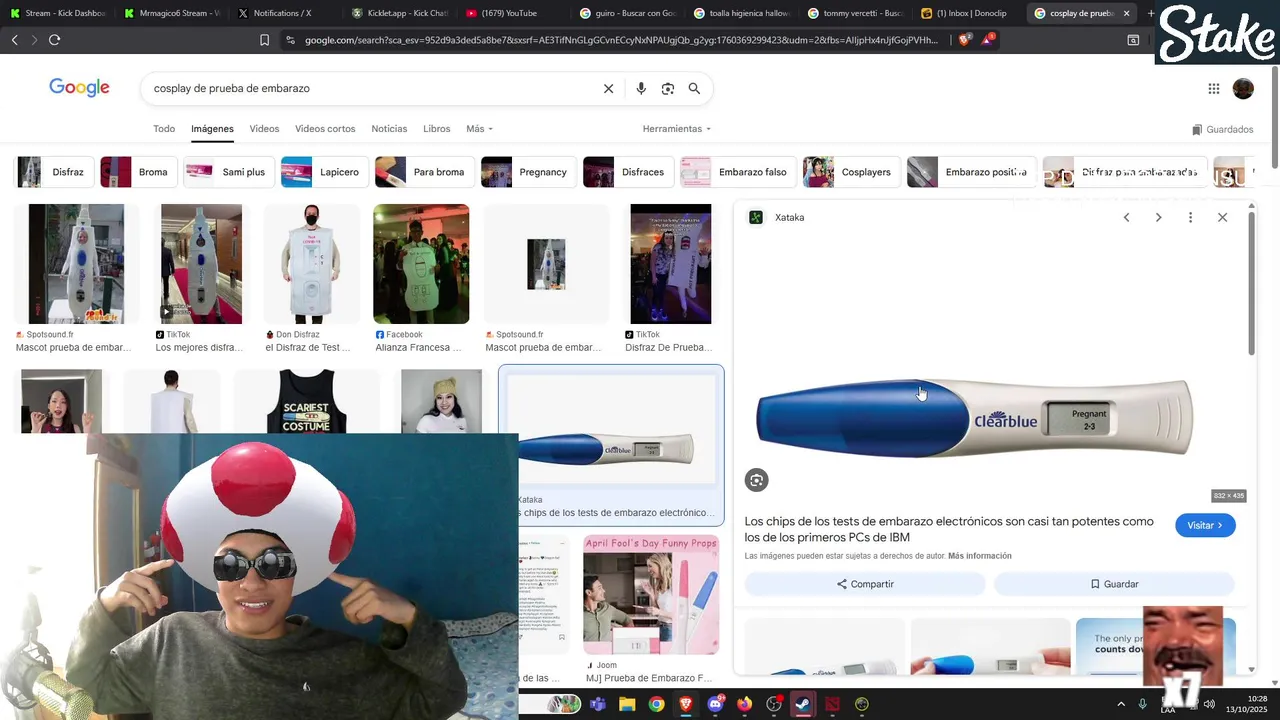Bookmark this page icon in address bar

[x=264, y=40]
